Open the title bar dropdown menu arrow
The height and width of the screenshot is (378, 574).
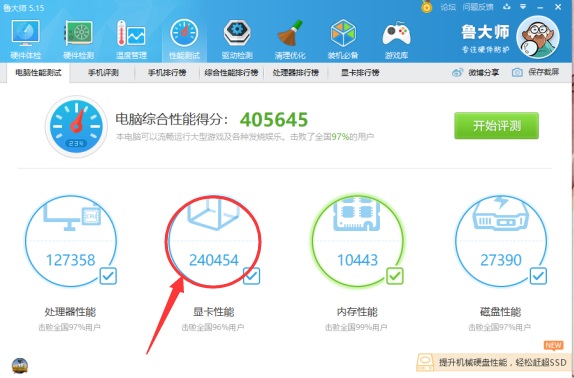click(x=523, y=7)
